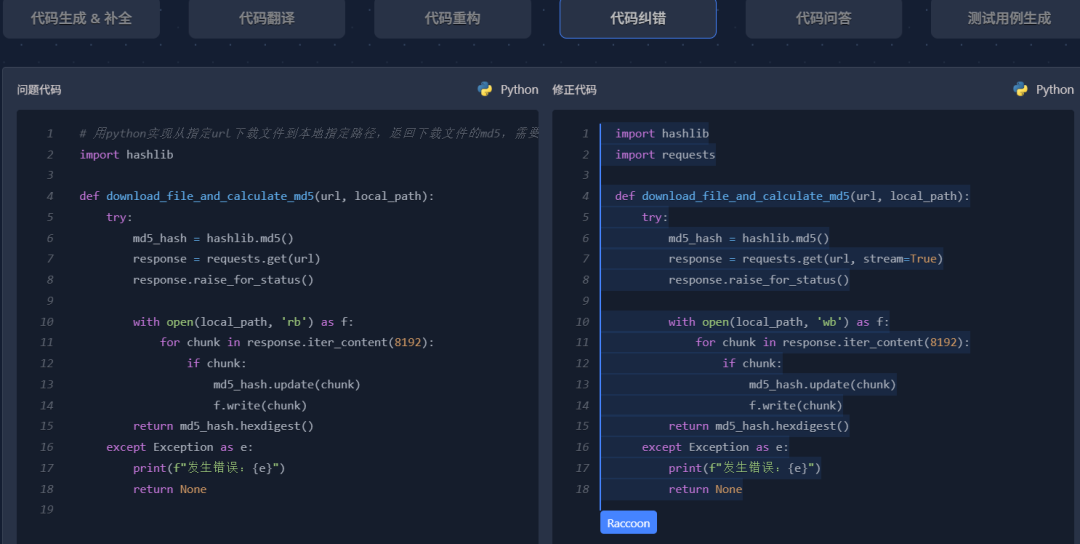Click 'f.write(chunk)' in corrected code
1080x544 pixels.
click(x=796, y=406)
